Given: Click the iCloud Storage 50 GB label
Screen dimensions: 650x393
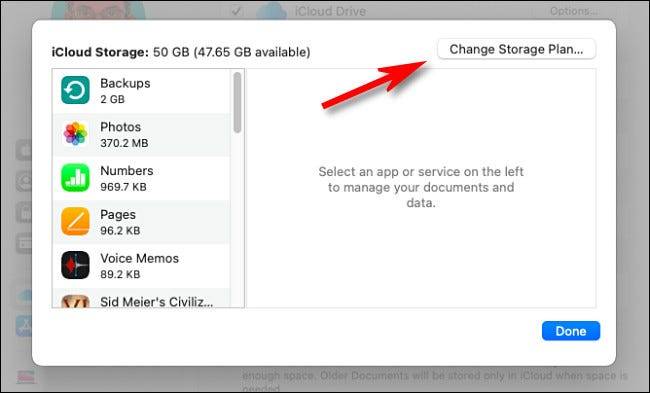Looking at the screenshot, I should click(x=181, y=52).
